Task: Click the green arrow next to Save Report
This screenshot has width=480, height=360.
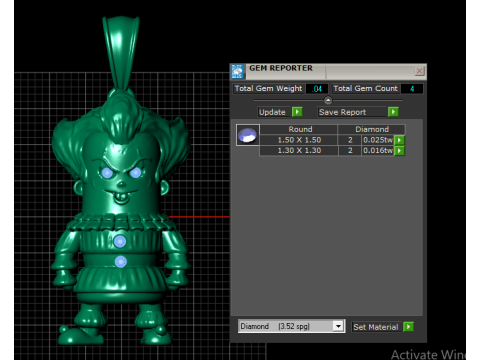Action: [393, 112]
